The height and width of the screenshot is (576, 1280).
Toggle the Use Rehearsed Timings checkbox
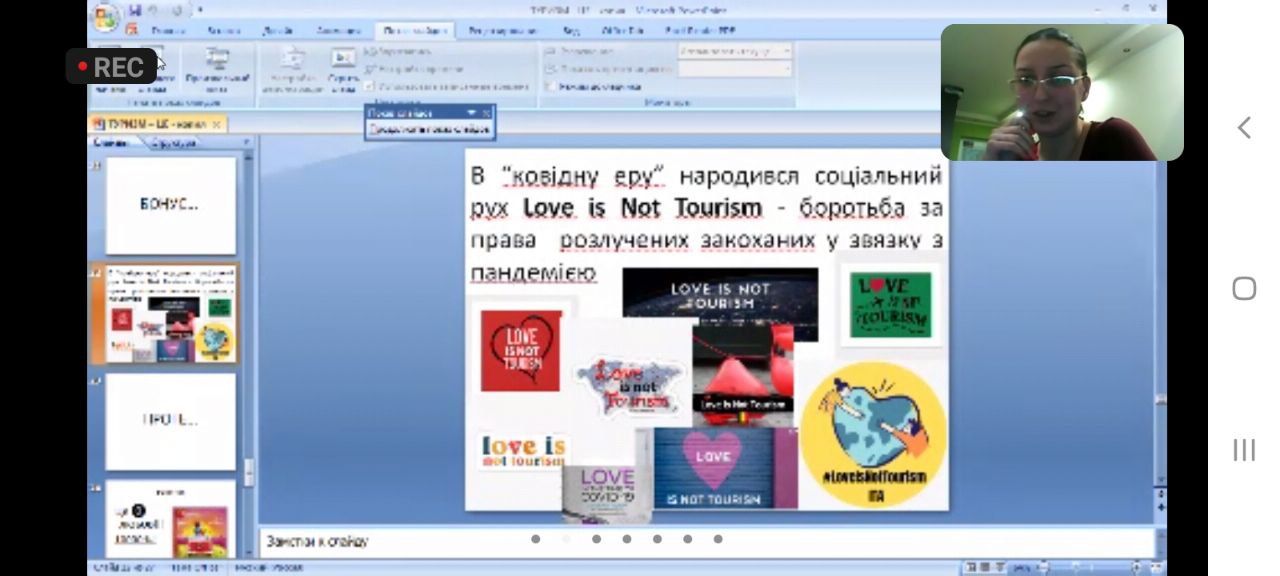pos(368,87)
